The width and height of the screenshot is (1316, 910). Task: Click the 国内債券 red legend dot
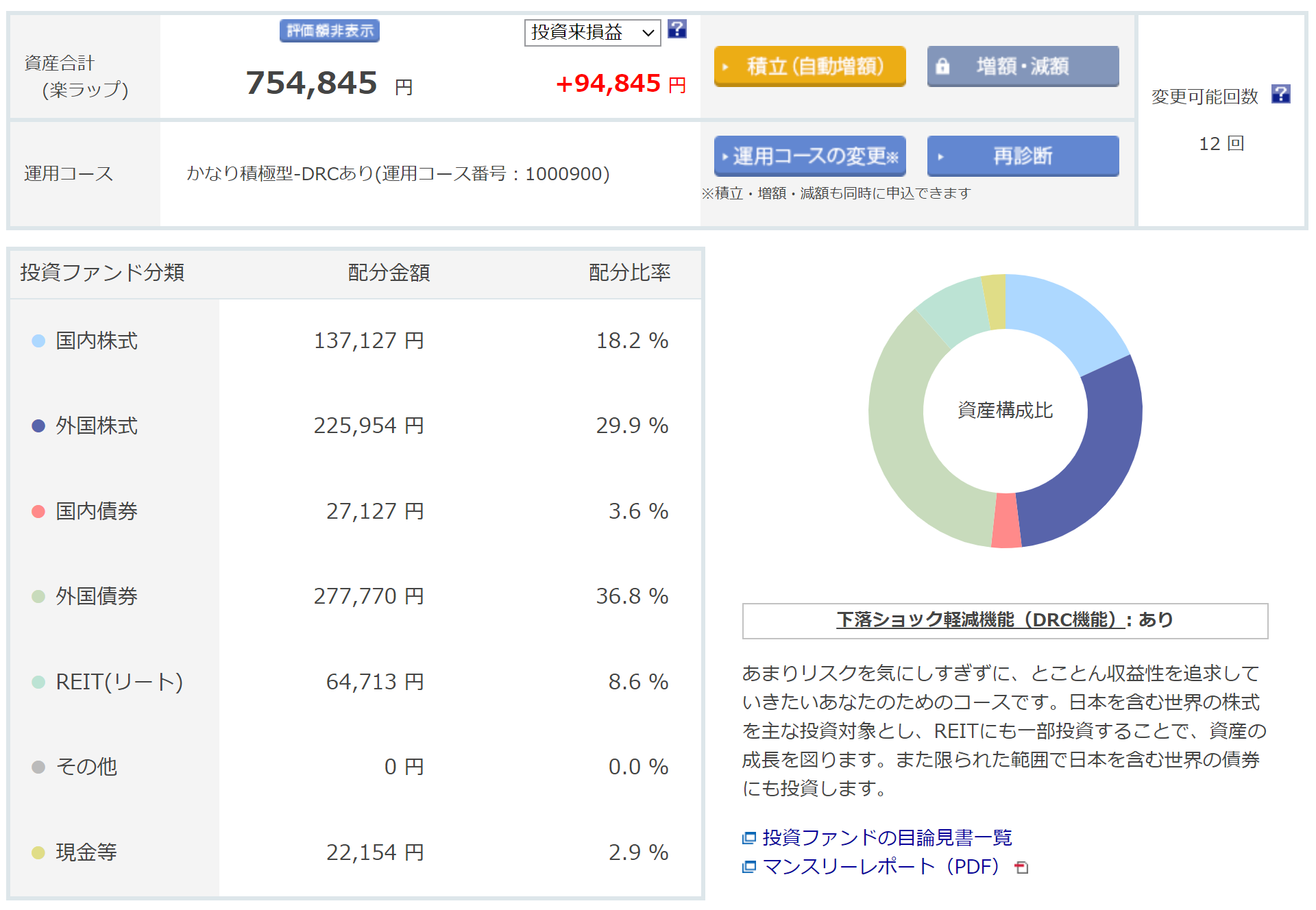coord(38,511)
